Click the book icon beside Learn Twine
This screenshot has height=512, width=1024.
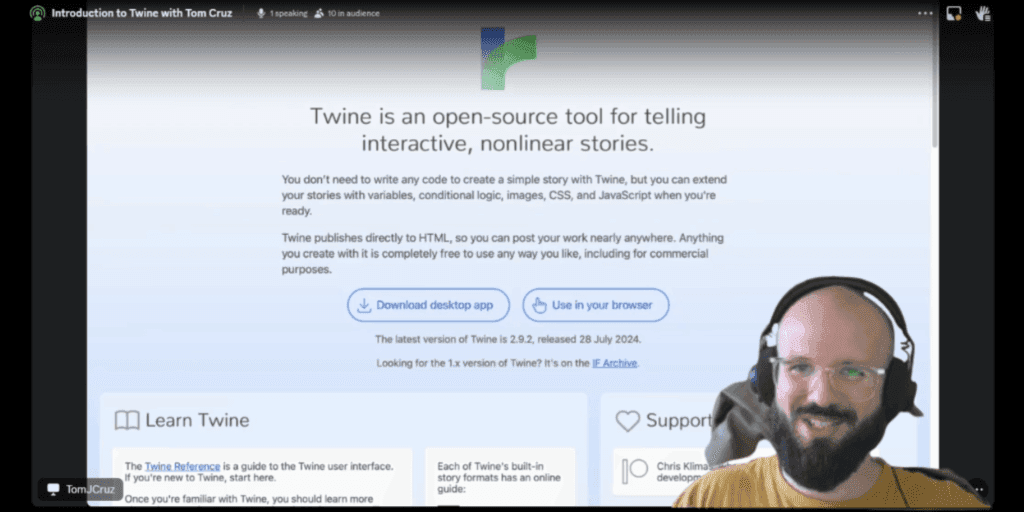pos(127,420)
